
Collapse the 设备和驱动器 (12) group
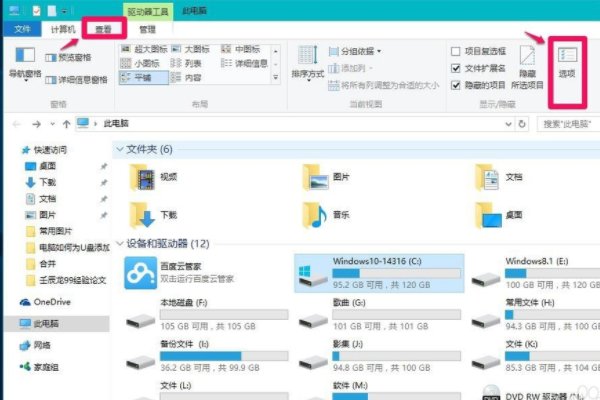coord(120,243)
